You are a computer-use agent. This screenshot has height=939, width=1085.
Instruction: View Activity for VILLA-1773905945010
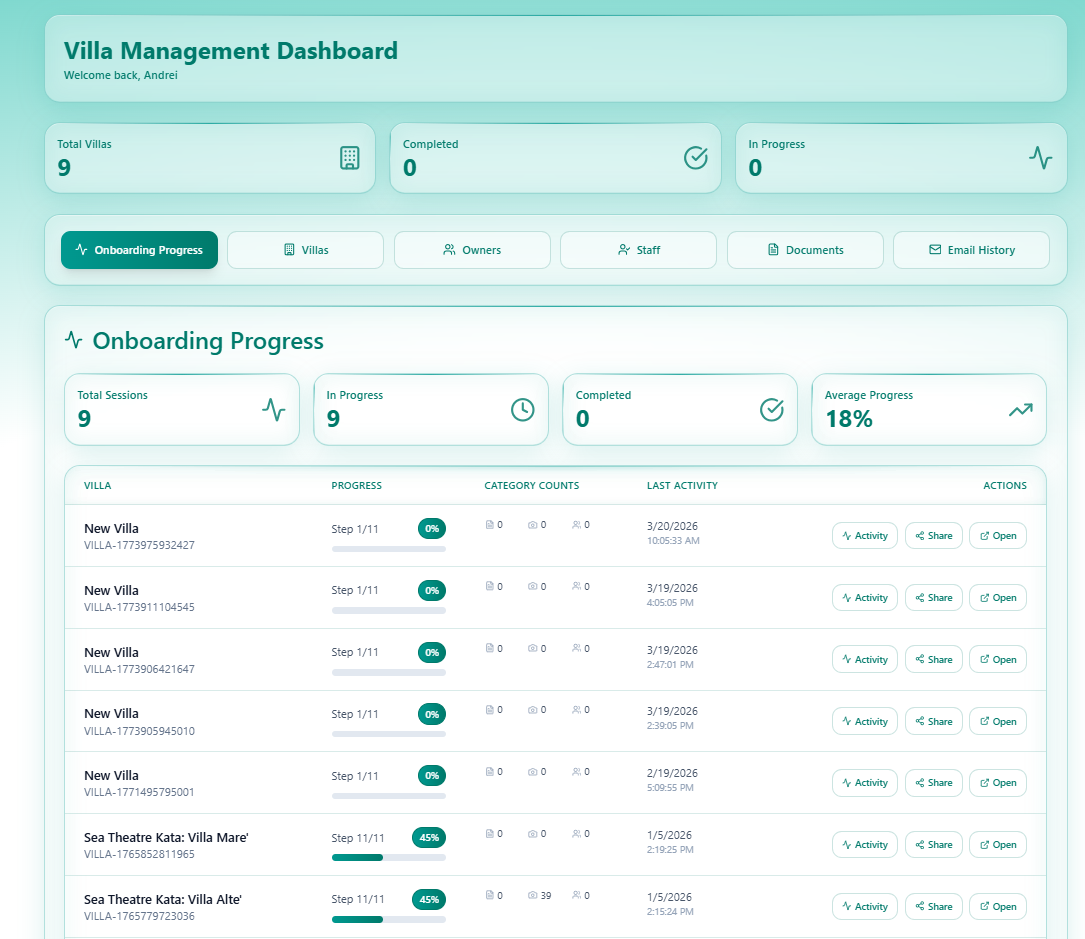tap(865, 721)
